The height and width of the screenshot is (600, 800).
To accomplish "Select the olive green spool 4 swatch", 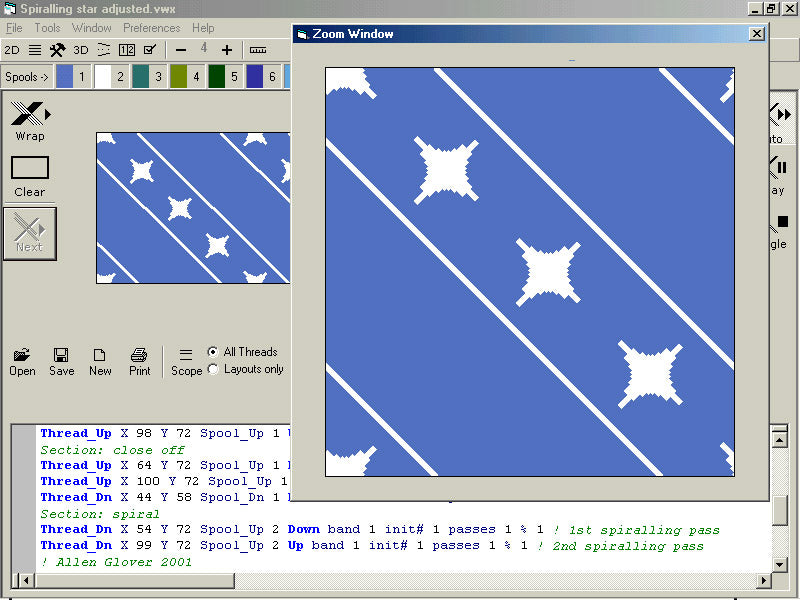I will [x=178, y=76].
